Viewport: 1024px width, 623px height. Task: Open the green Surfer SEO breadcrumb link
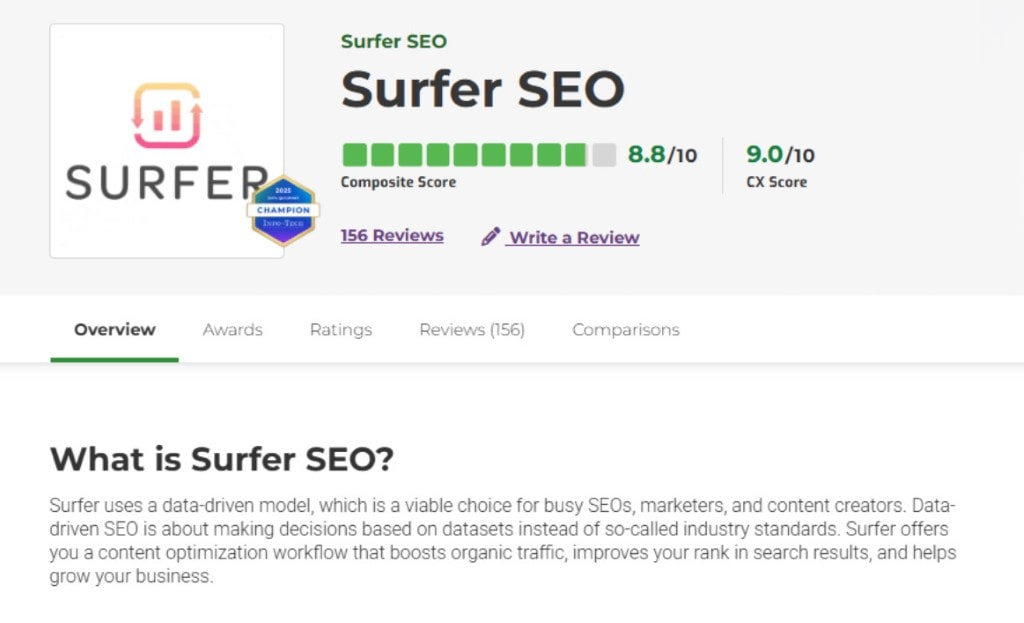click(393, 42)
